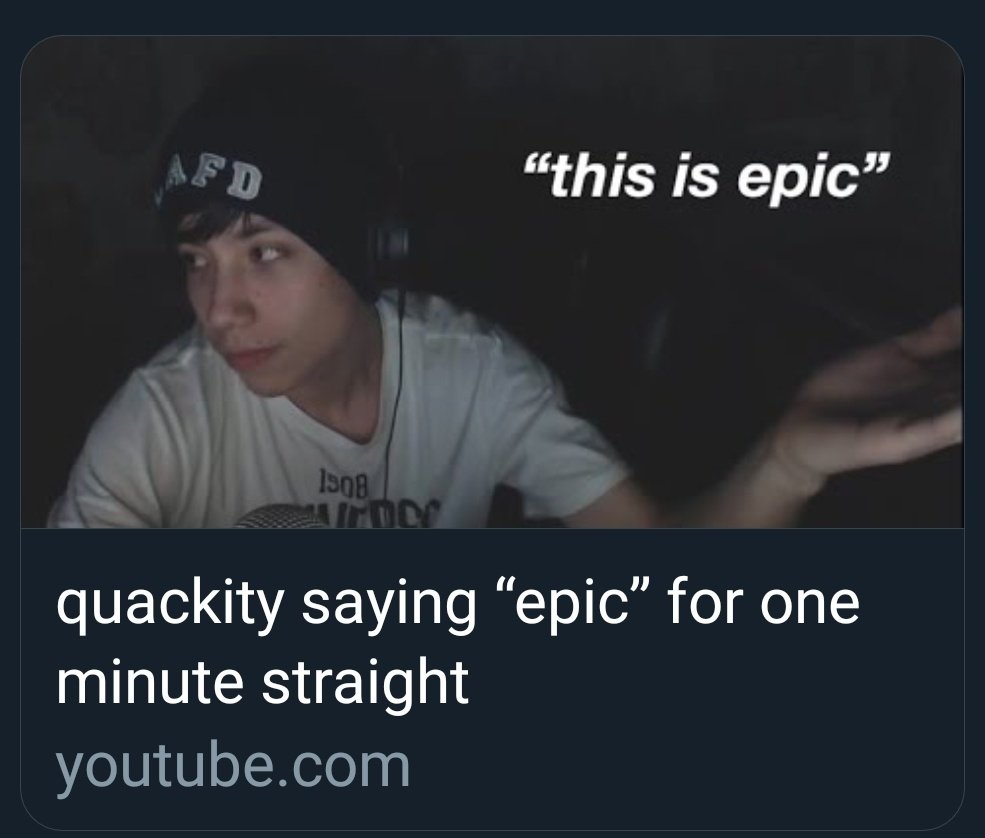Click the "quackity saying epic" card title

(457, 643)
